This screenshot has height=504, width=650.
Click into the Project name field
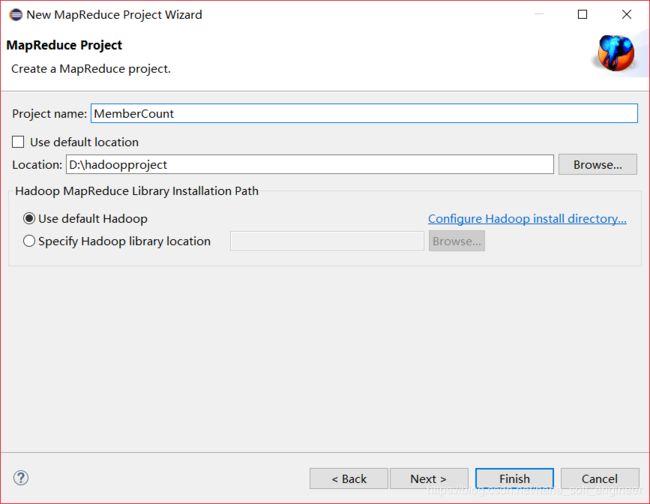[364, 113]
